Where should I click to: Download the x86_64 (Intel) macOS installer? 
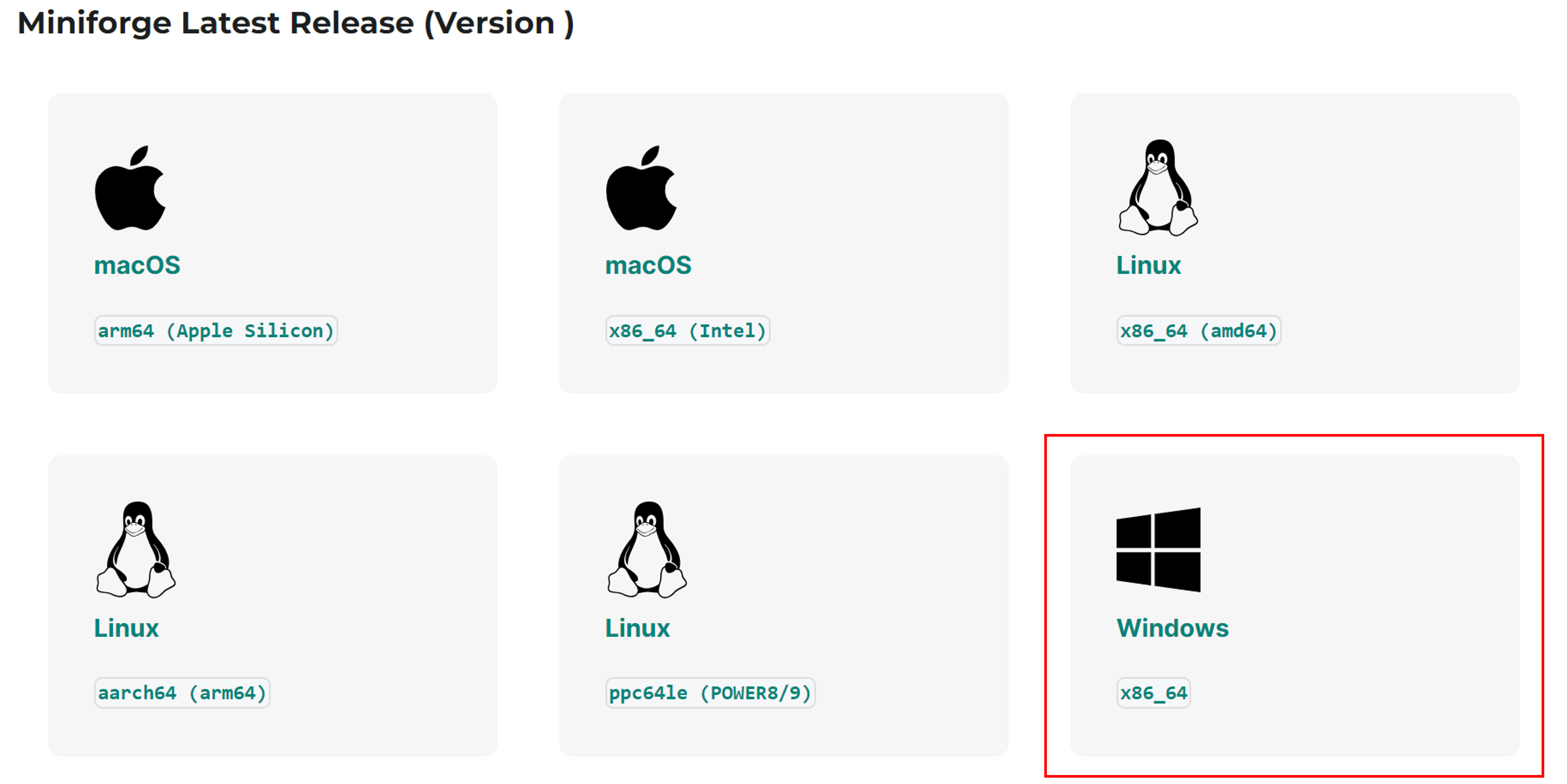(x=687, y=331)
